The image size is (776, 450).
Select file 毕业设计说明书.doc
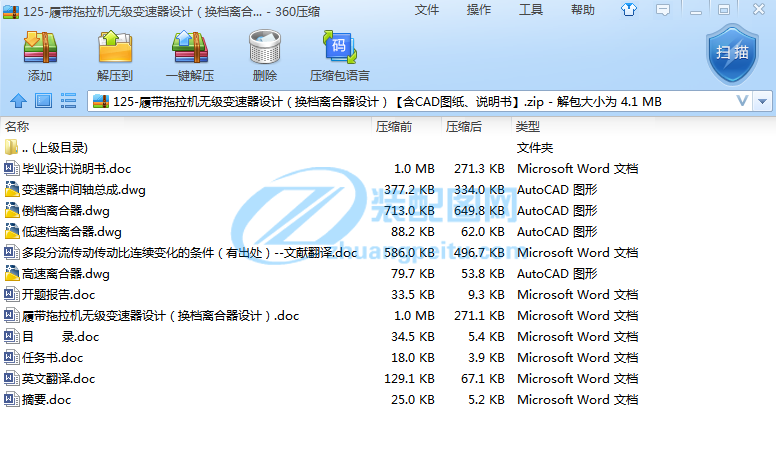pyautogui.click(x=77, y=169)
